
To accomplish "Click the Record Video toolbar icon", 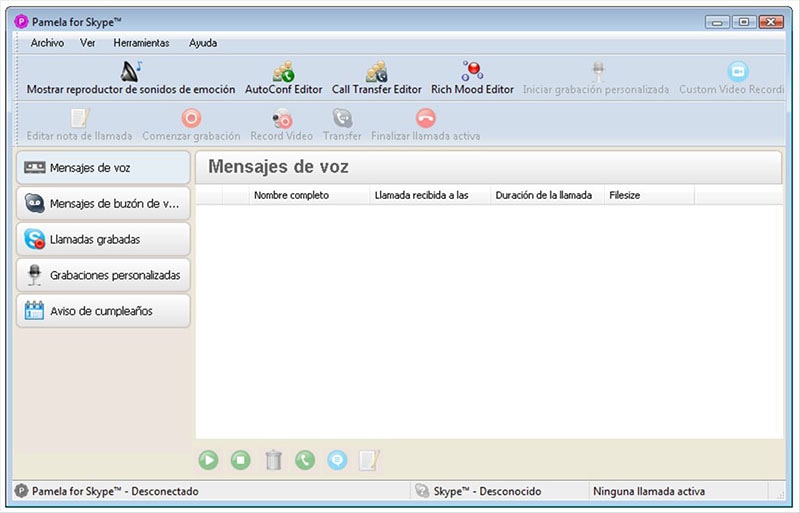I will coord(282,118).
